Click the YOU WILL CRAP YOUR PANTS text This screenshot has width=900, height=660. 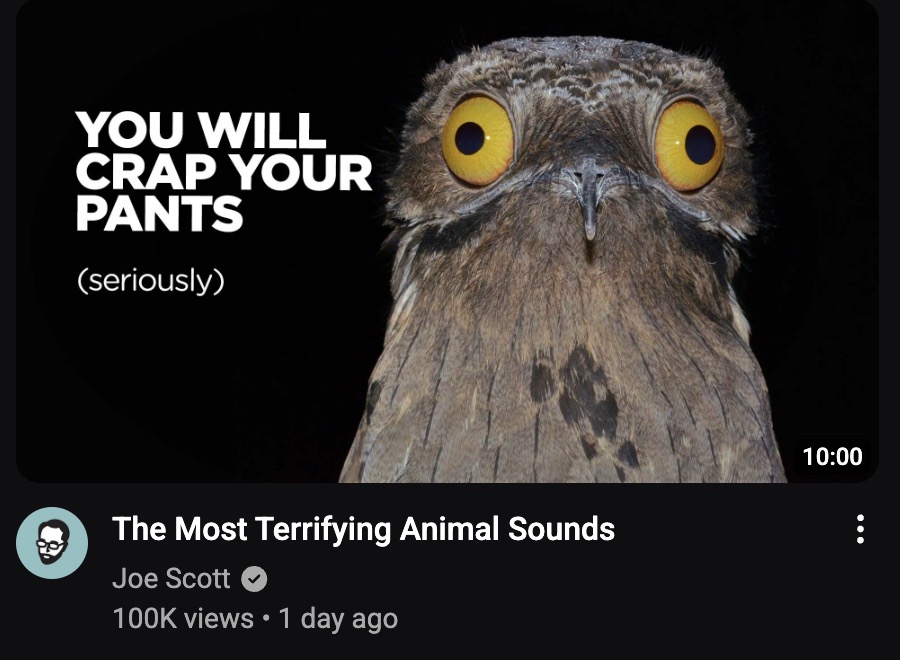[x=224, y=170]
